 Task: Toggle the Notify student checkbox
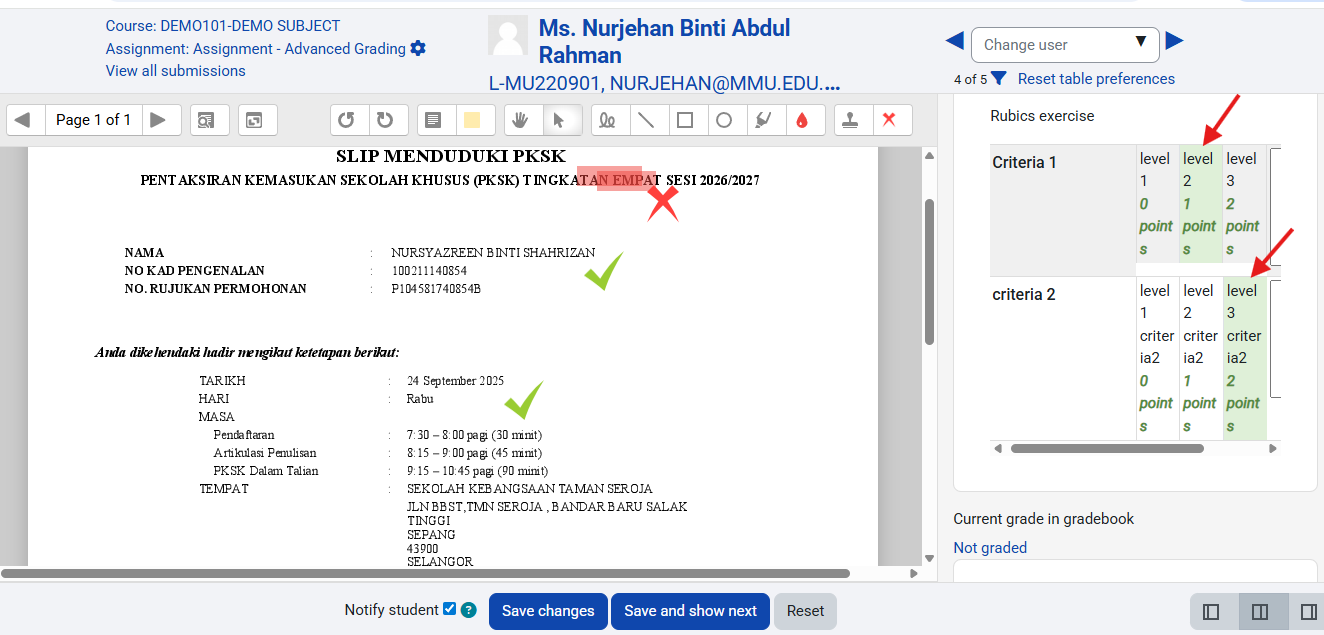tap(449, 609)
